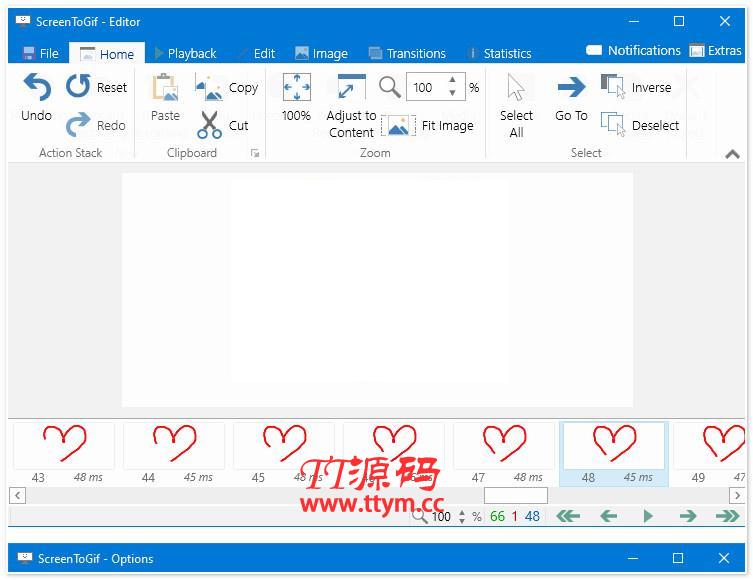Open the Image tab
The width and height of the screenshot is (753, 580).
(321, 53)
